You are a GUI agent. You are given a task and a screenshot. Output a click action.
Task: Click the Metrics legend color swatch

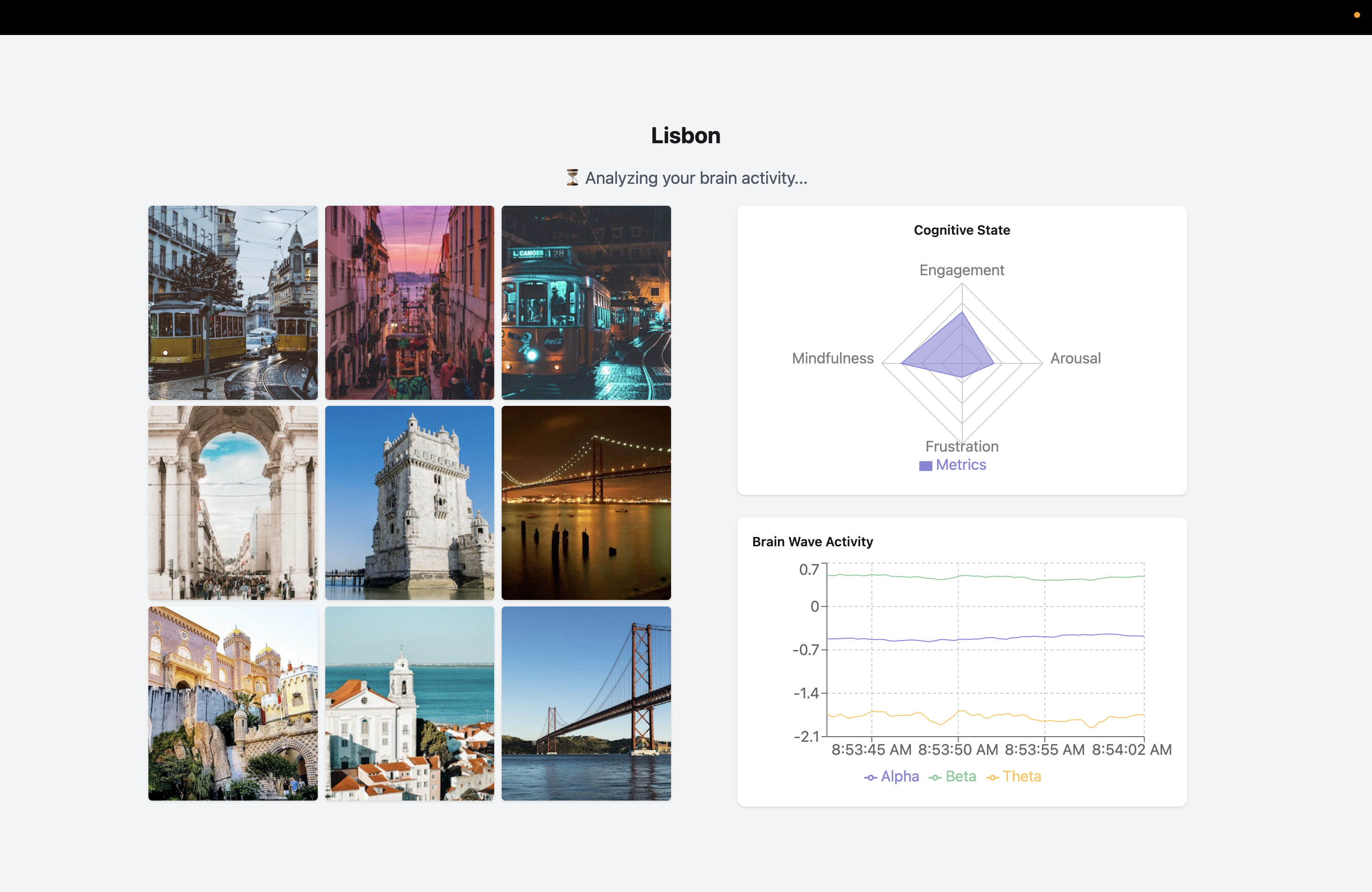point(925,466)
